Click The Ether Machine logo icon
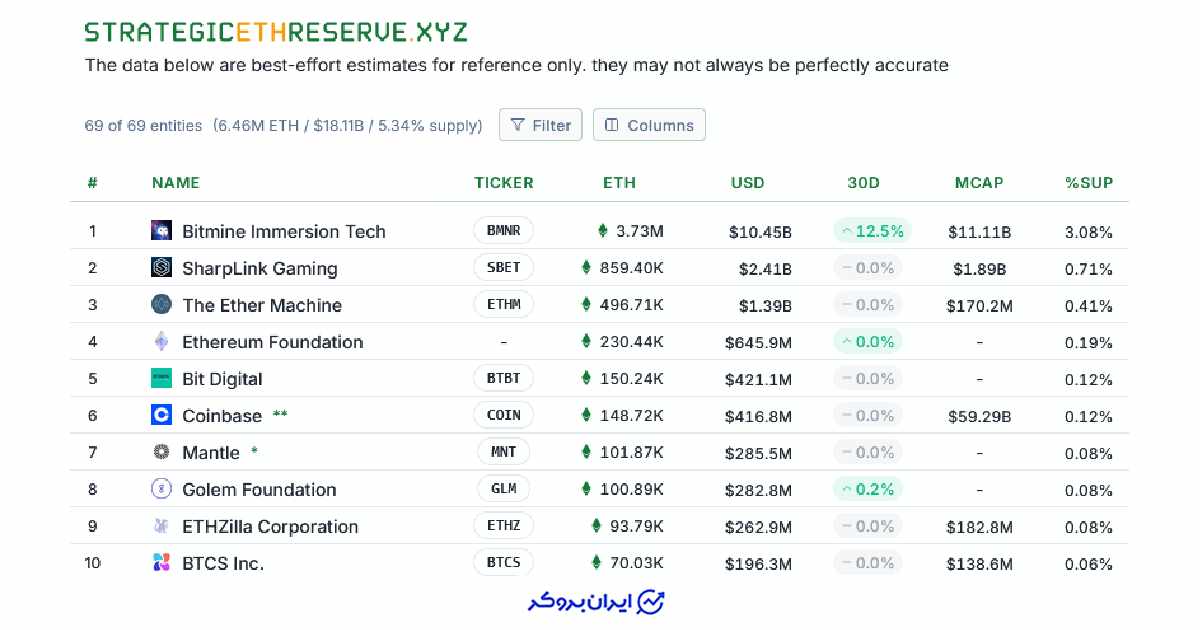1200x630 pixels. (161, 305)
